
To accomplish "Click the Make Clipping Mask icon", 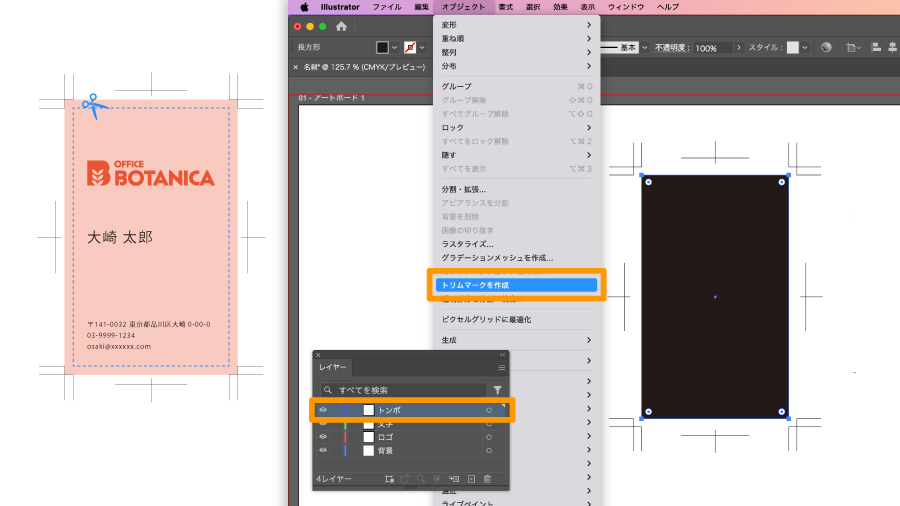I will point(437,479).
